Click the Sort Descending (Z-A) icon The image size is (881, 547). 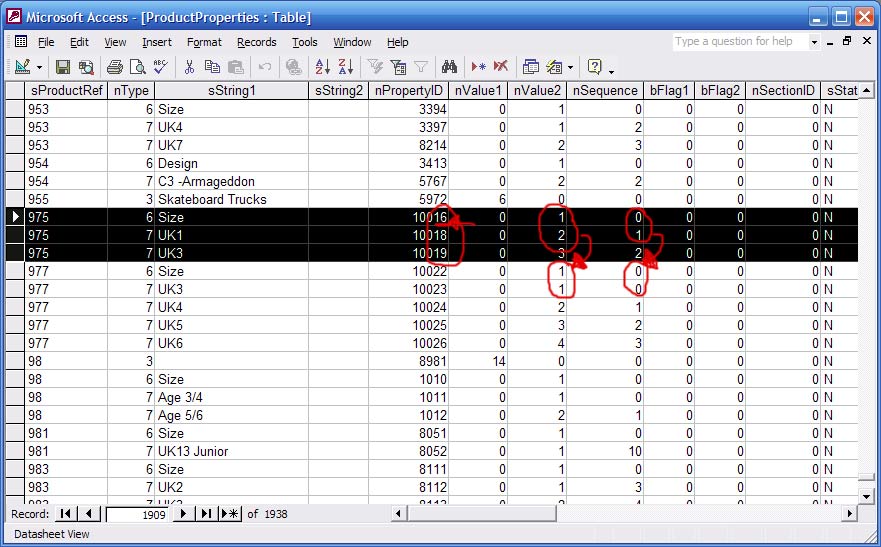tap(345, 67)
